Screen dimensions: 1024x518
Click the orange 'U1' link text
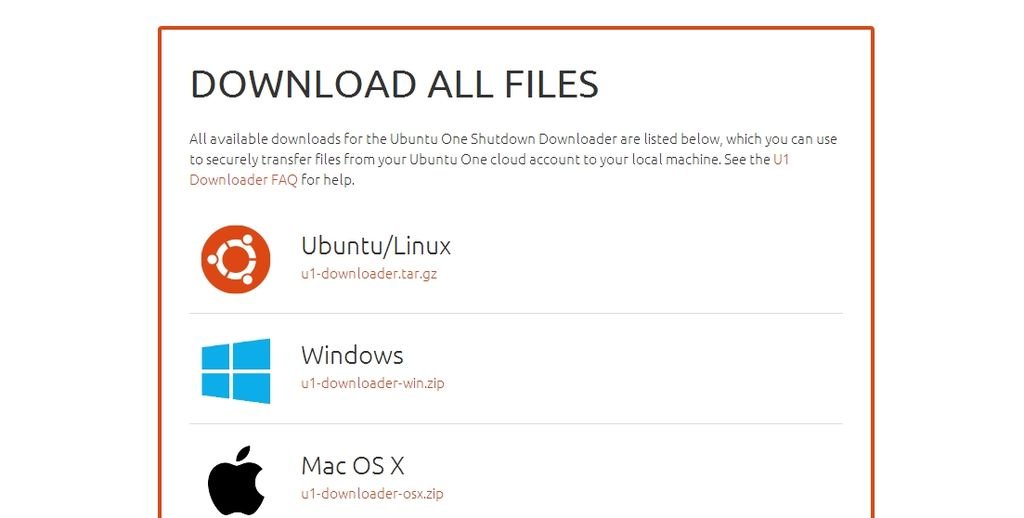click(x=781, y=160)
